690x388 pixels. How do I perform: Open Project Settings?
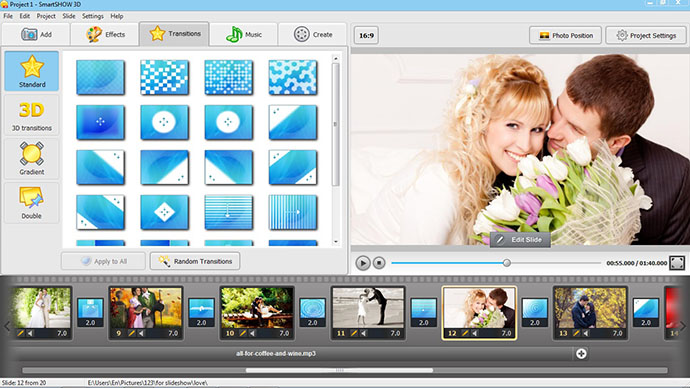[646, 35]
